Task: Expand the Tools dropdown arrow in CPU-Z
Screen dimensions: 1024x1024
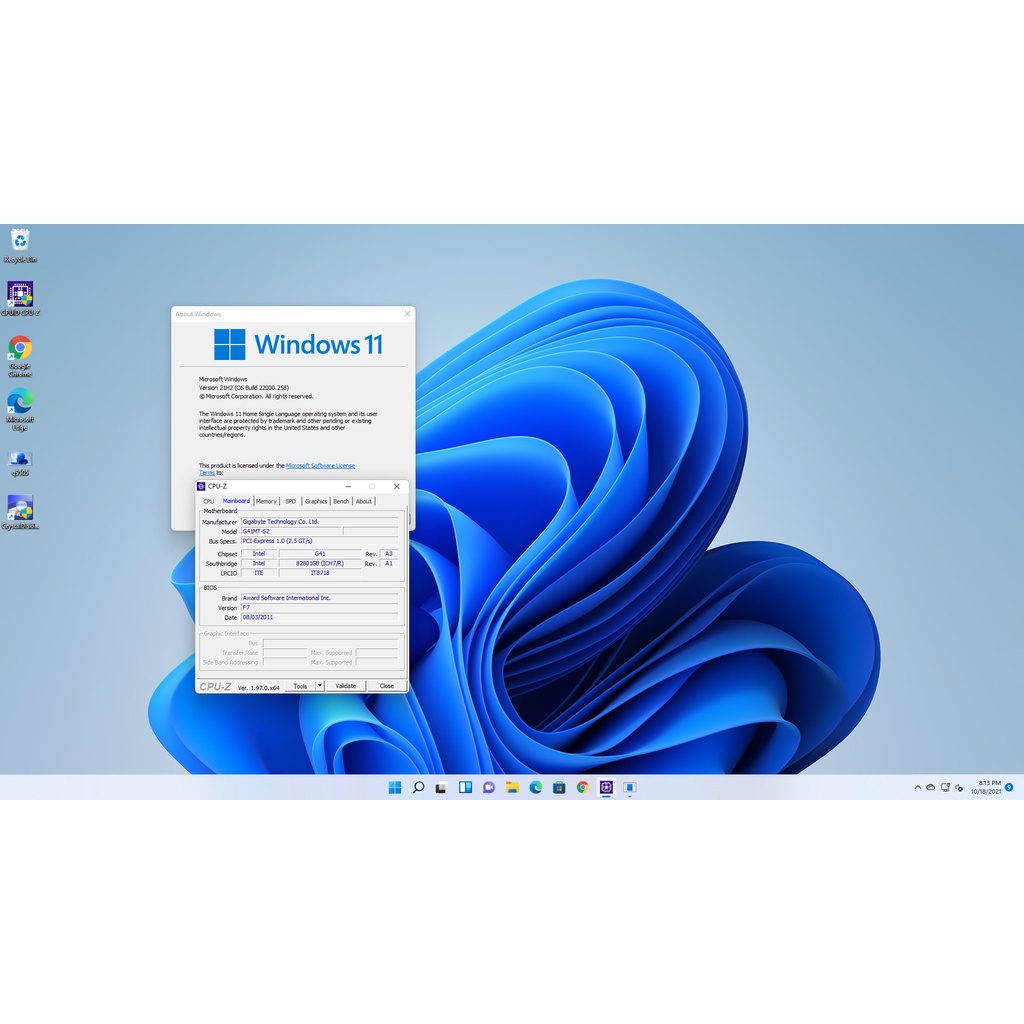Action: click(x=320, y=686)
